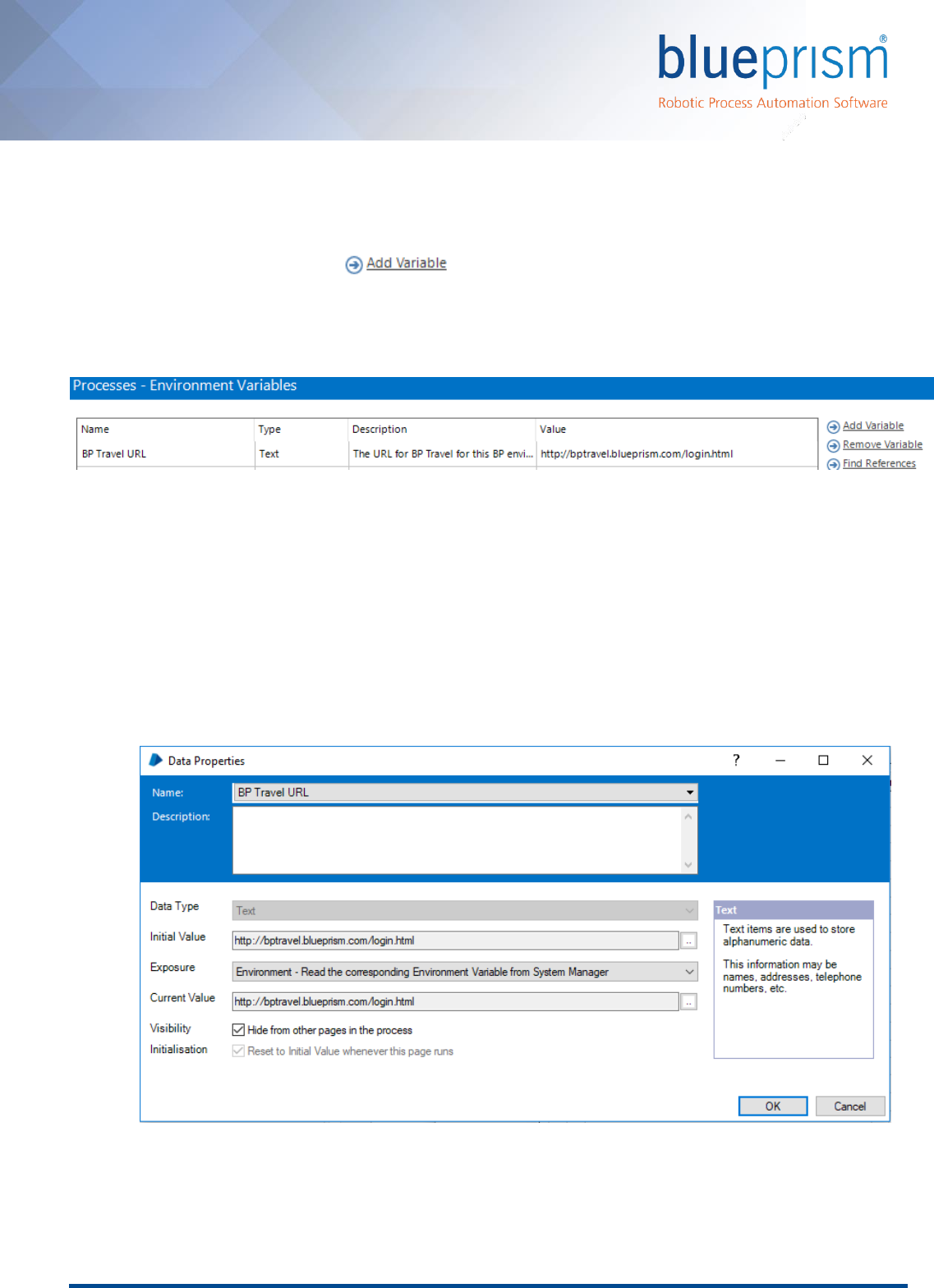The width and height of the screenshot is (934, 1288).
Task: Click the help question mark in Data Properties
Action: pyautogui.click(x=736, y=760)
